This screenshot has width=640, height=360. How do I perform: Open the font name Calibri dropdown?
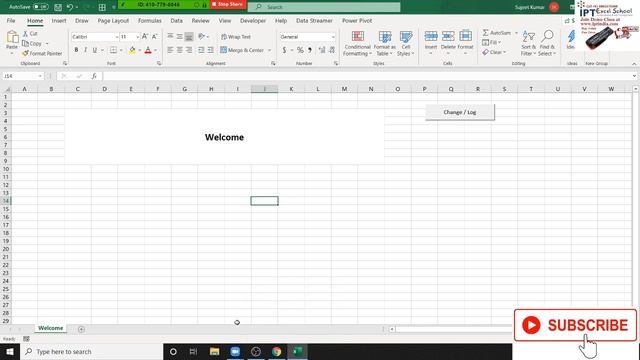click(116, 37)
